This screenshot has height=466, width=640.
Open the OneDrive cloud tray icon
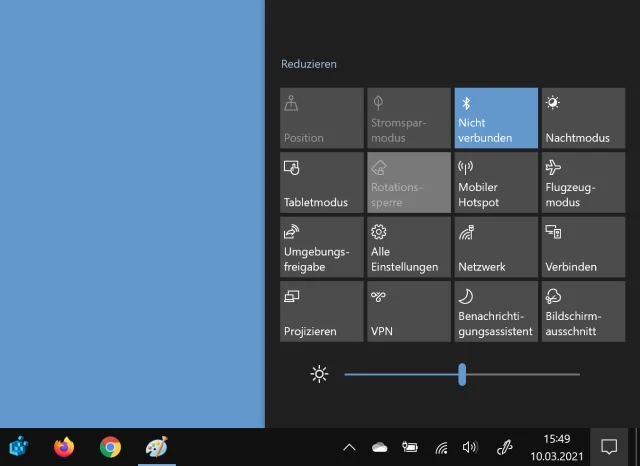[379, 447]
